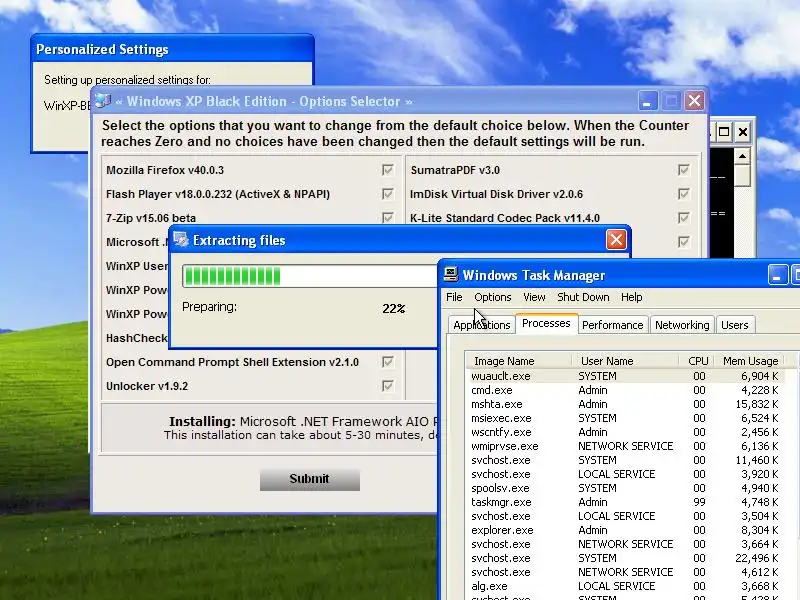Select the taskmgr.exe process row
Image resolution: width=800 pixels, height=600 pixels.
[x=624, y=502]
